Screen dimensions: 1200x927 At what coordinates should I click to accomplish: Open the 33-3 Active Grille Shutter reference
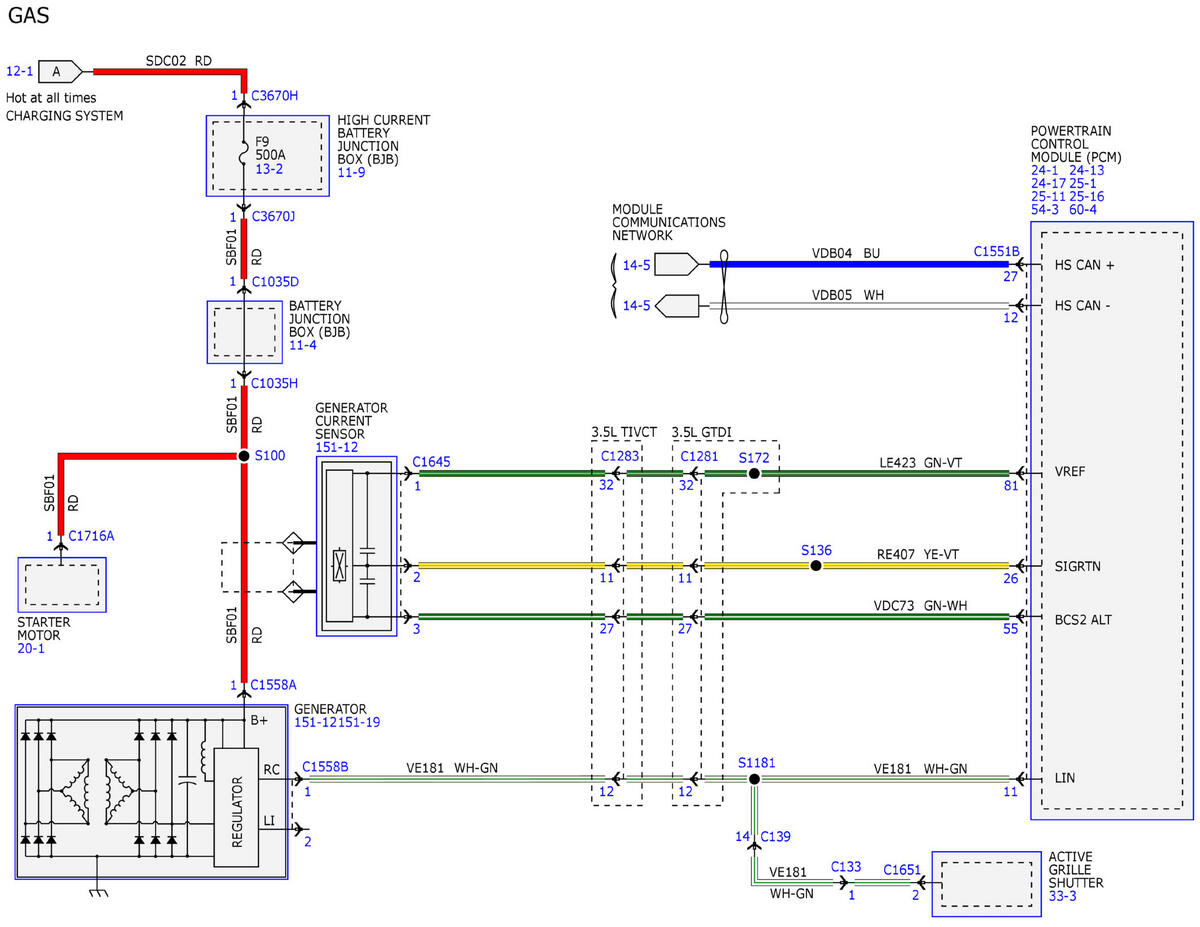click(x=1063, y=898)
